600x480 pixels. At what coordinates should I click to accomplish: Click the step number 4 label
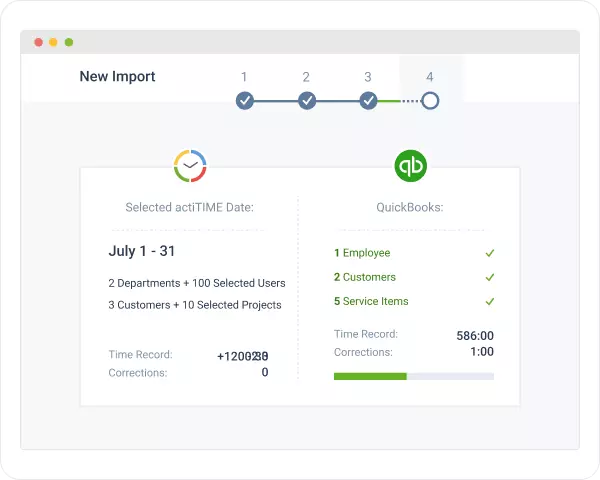click(x=430, y=77)
